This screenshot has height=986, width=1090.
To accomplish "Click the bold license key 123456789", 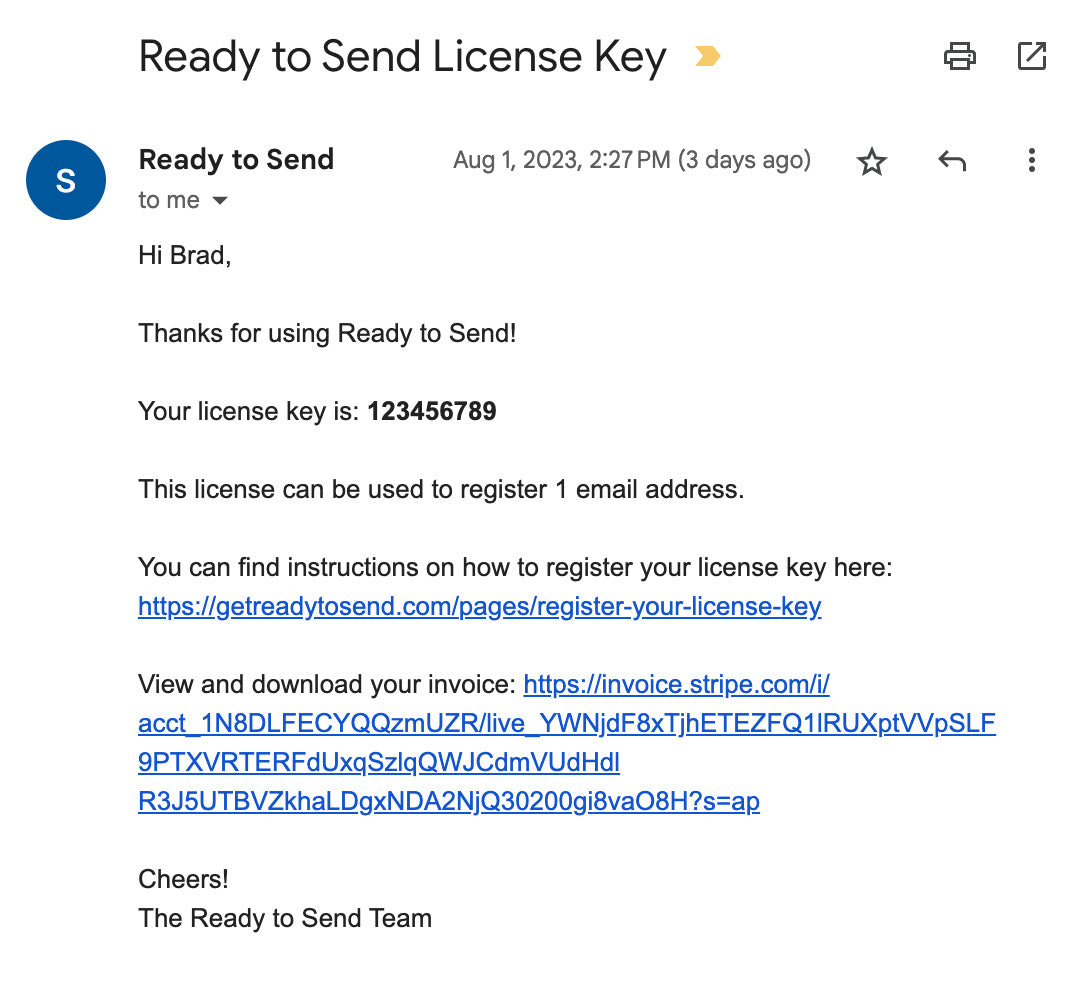I will click(432, 411).
